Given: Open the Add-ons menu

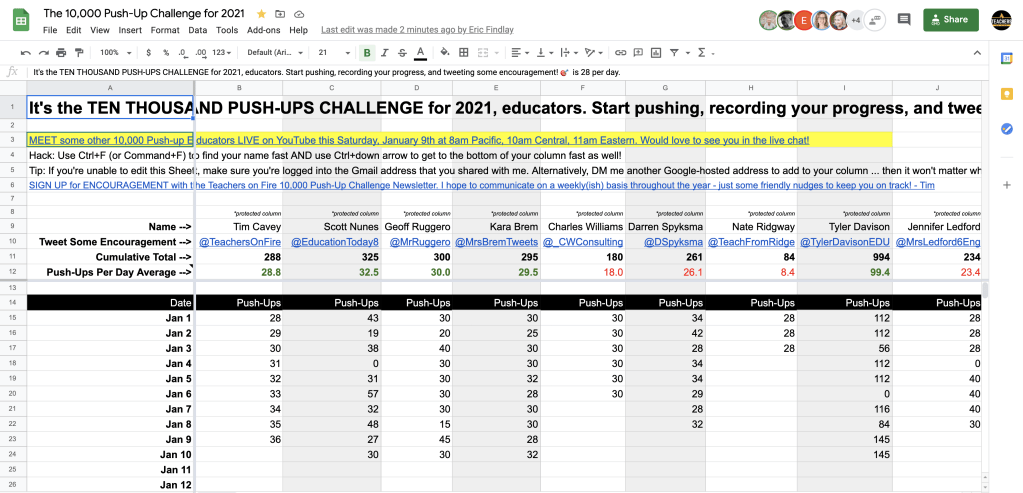Looking at the screenshot, I should click(x=264, y=30).
